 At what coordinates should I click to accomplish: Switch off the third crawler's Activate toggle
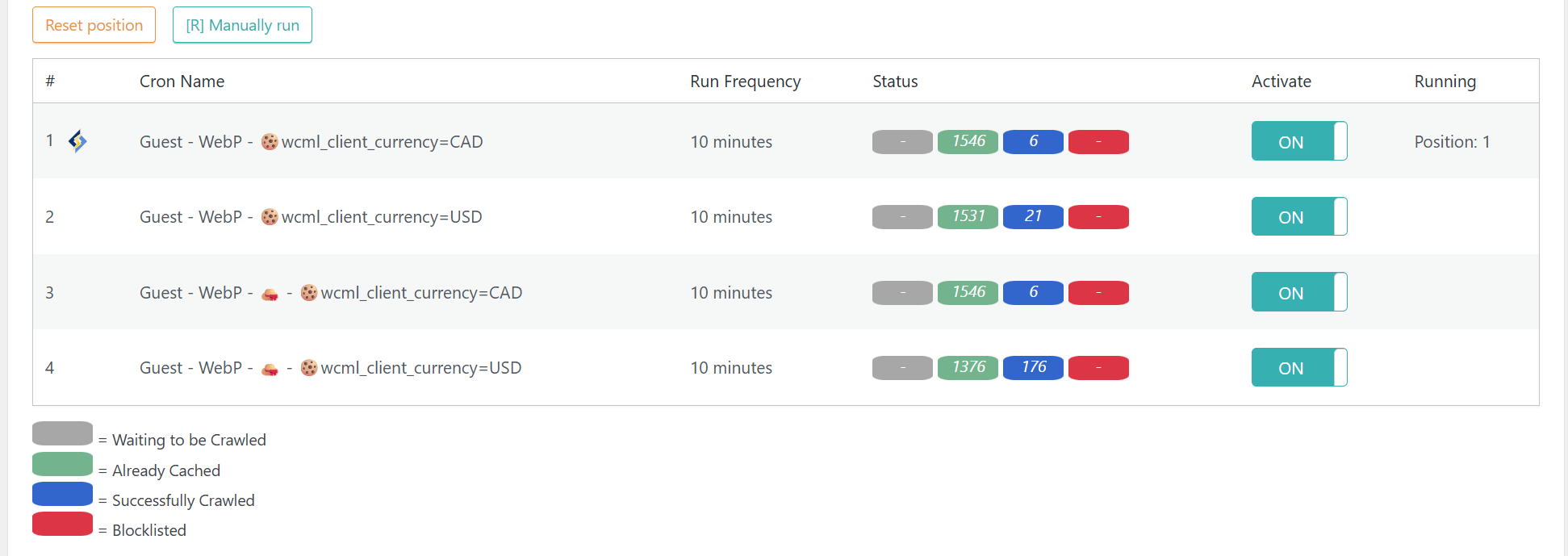[x=1298, y=292]
